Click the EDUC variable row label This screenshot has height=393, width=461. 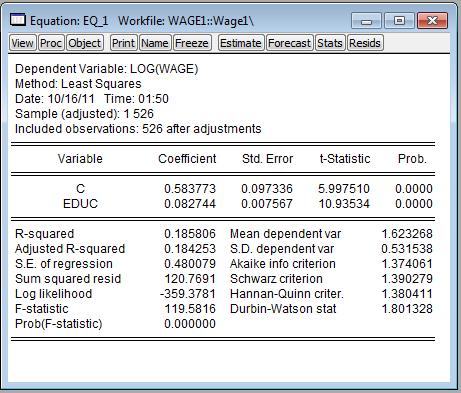[80, 204]
